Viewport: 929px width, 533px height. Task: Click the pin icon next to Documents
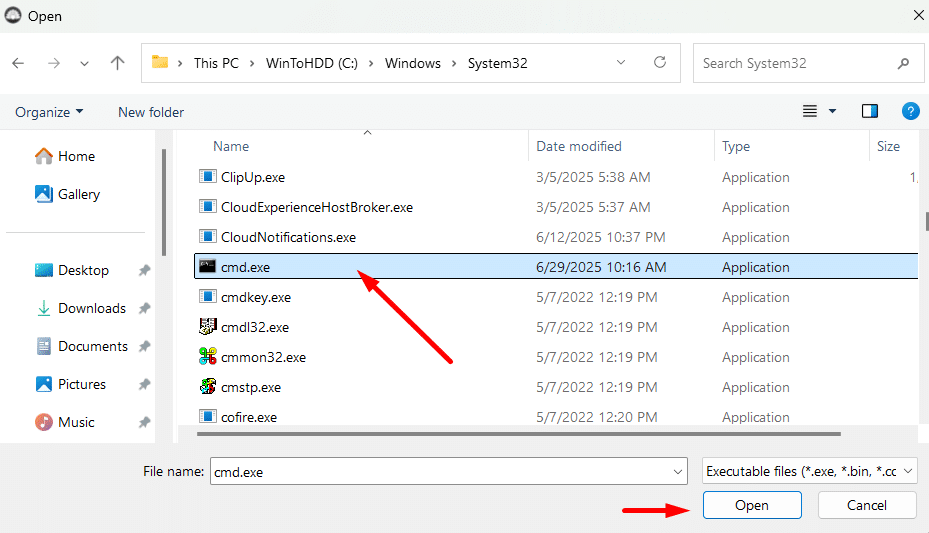click(x=144, y=346)
